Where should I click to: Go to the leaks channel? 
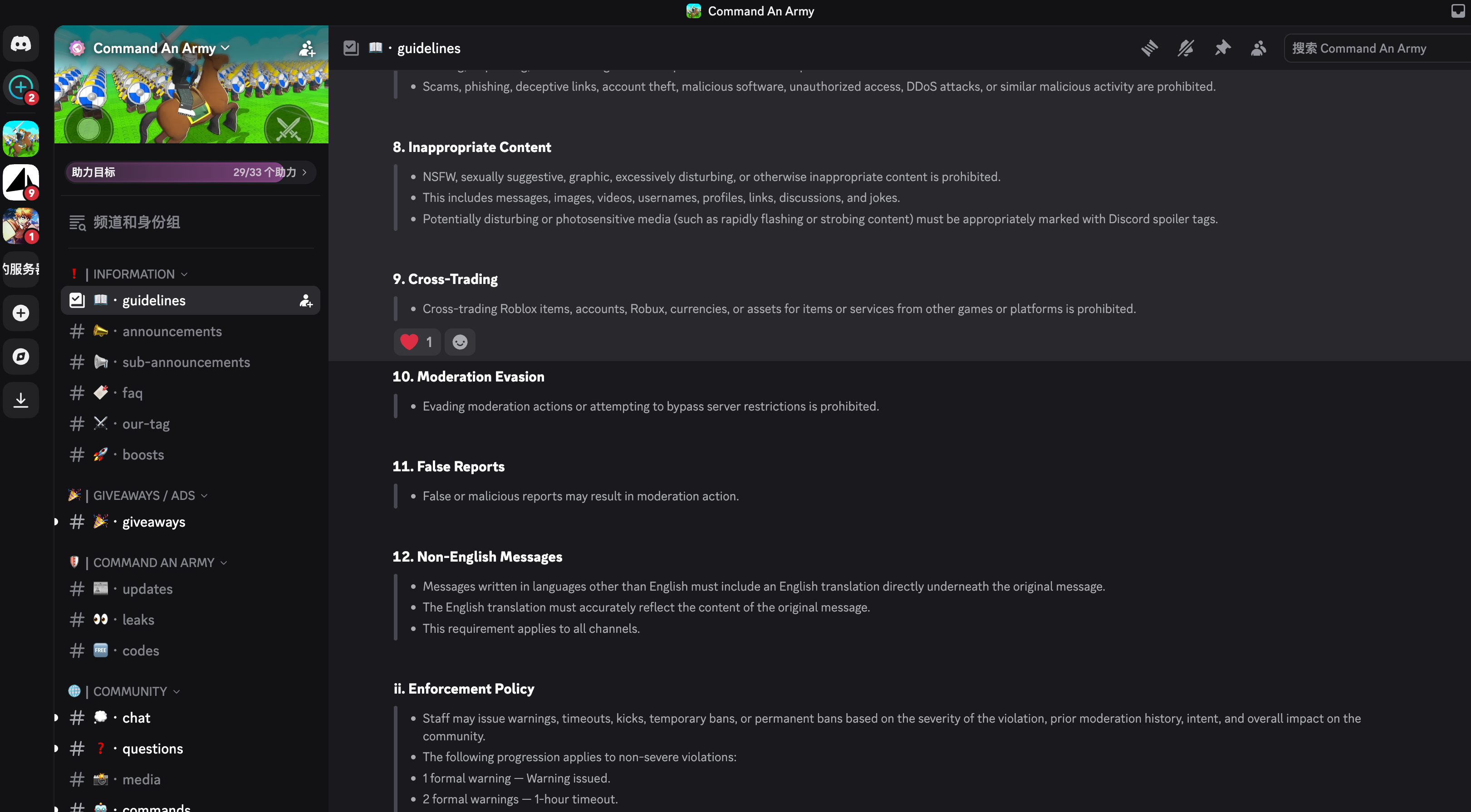[x=190, y=620]
